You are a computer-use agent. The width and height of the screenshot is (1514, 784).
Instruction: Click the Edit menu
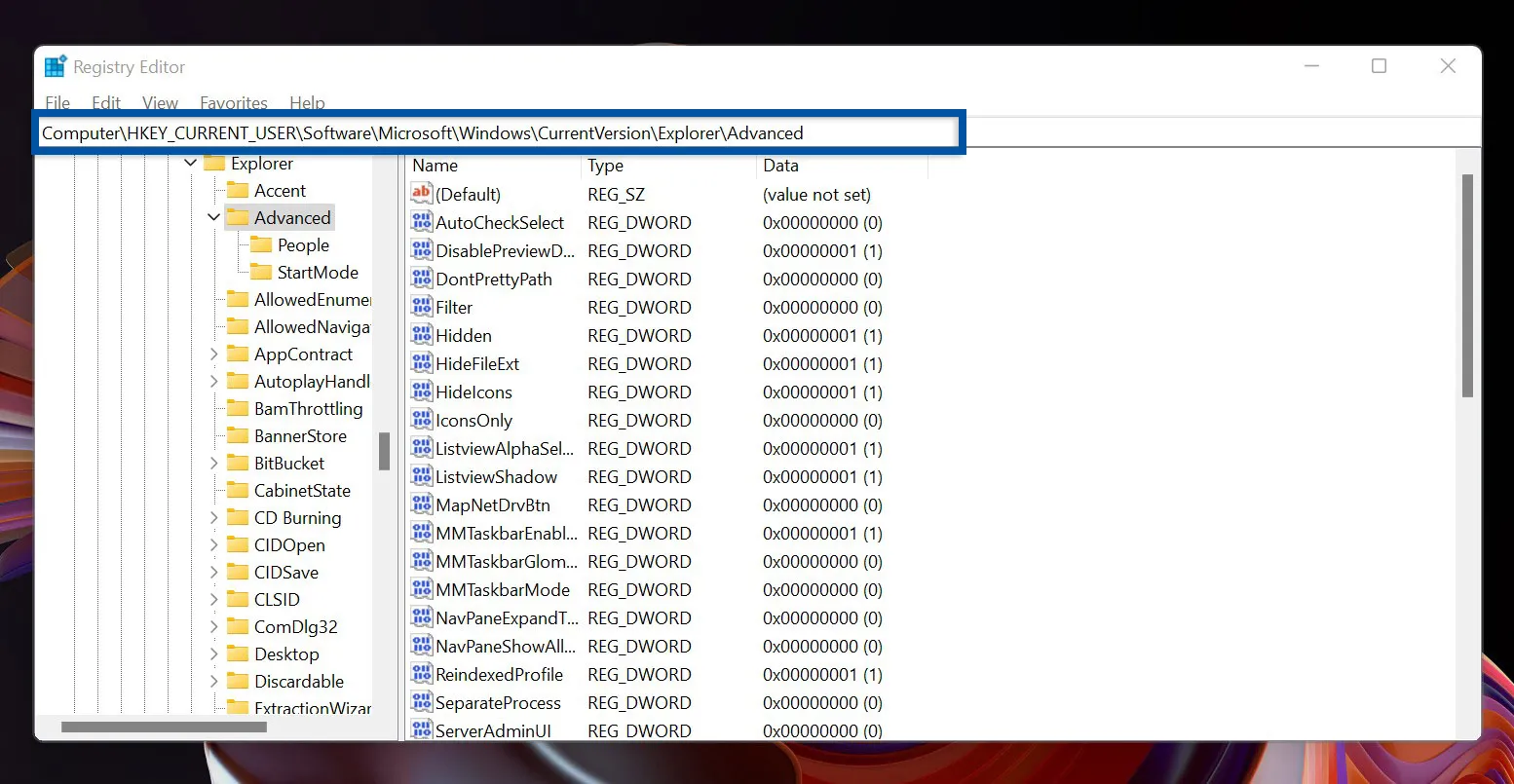pos(105,102)
